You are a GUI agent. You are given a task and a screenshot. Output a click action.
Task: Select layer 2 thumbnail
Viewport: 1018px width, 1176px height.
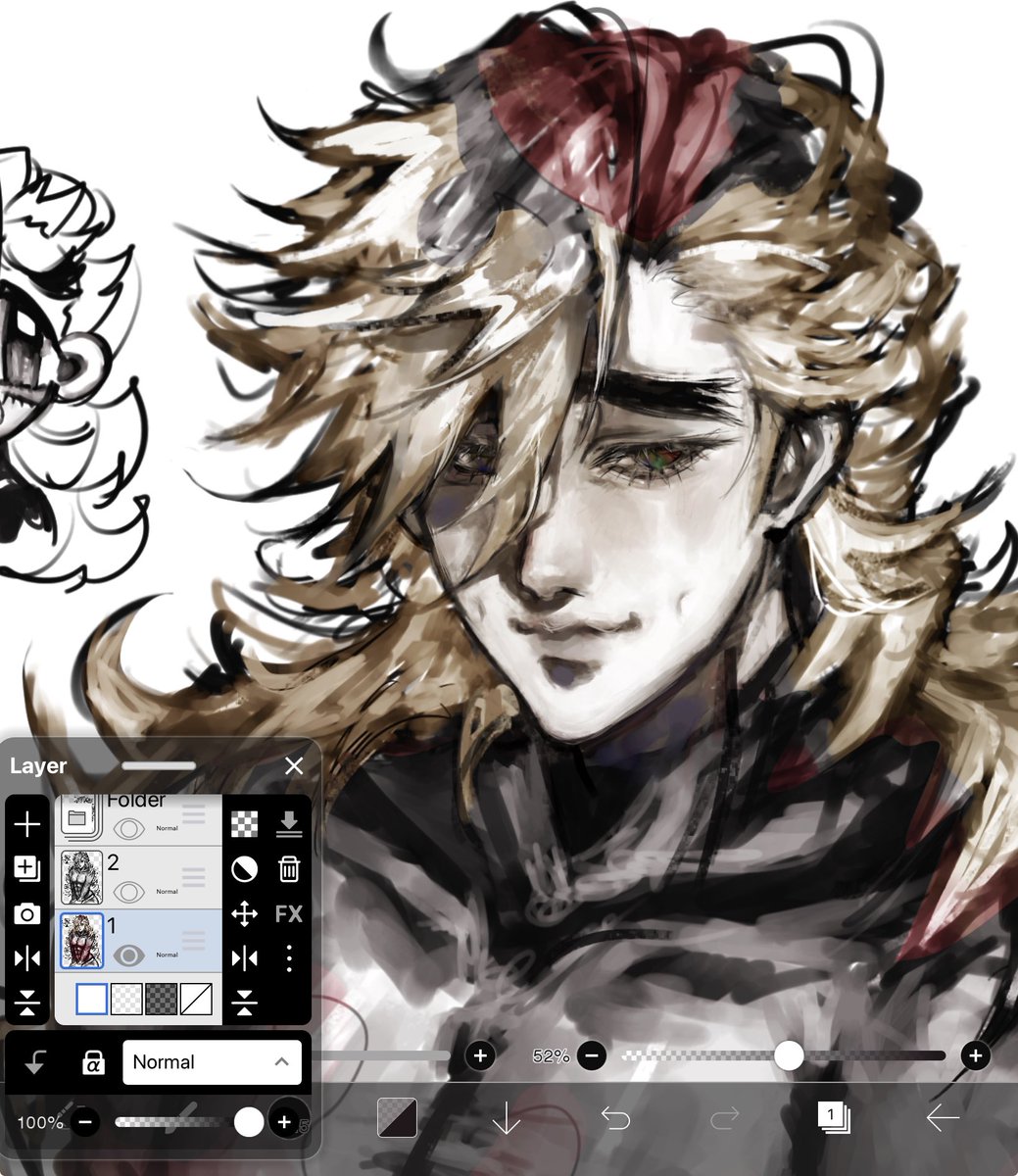point(81,877)
